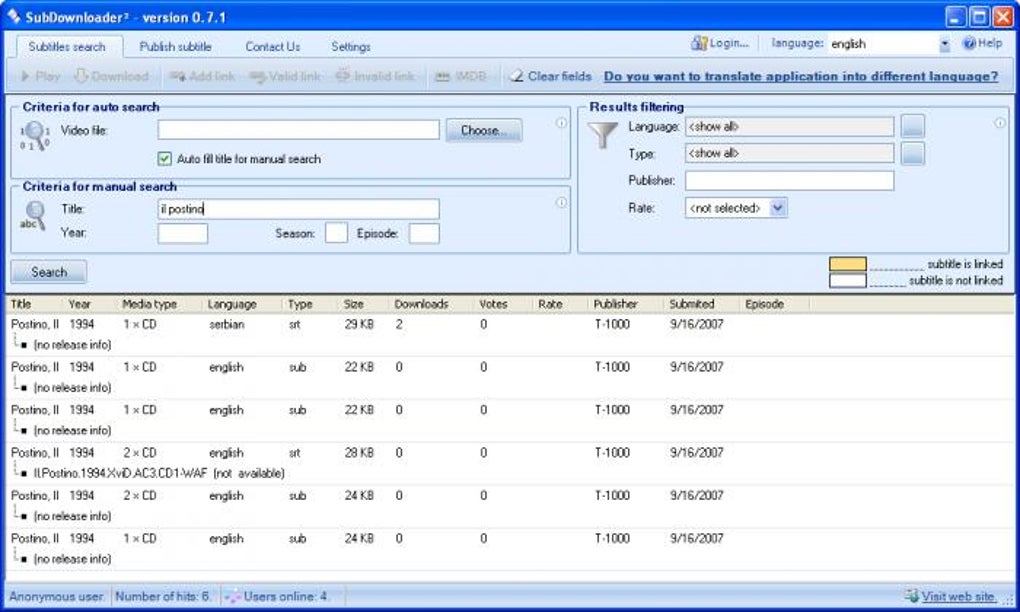Click the Type filter show all field
1020x612 pixels.
790,153
